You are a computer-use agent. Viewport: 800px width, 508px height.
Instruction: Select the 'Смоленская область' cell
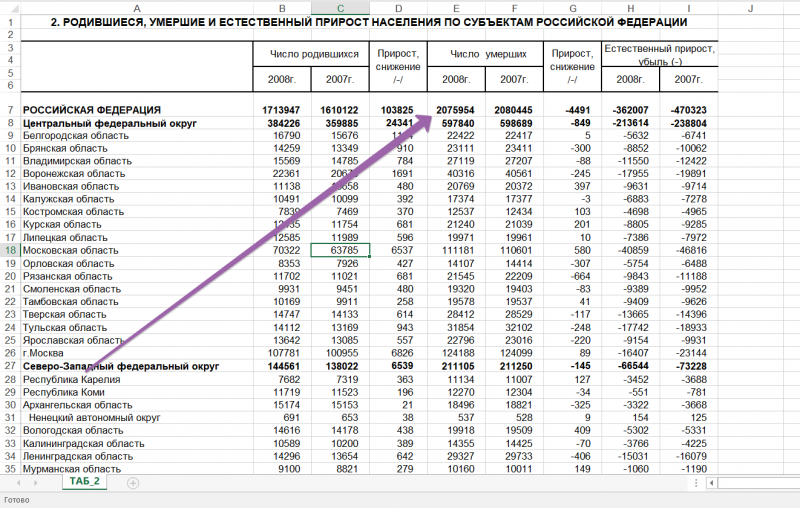tap(137, 289)
